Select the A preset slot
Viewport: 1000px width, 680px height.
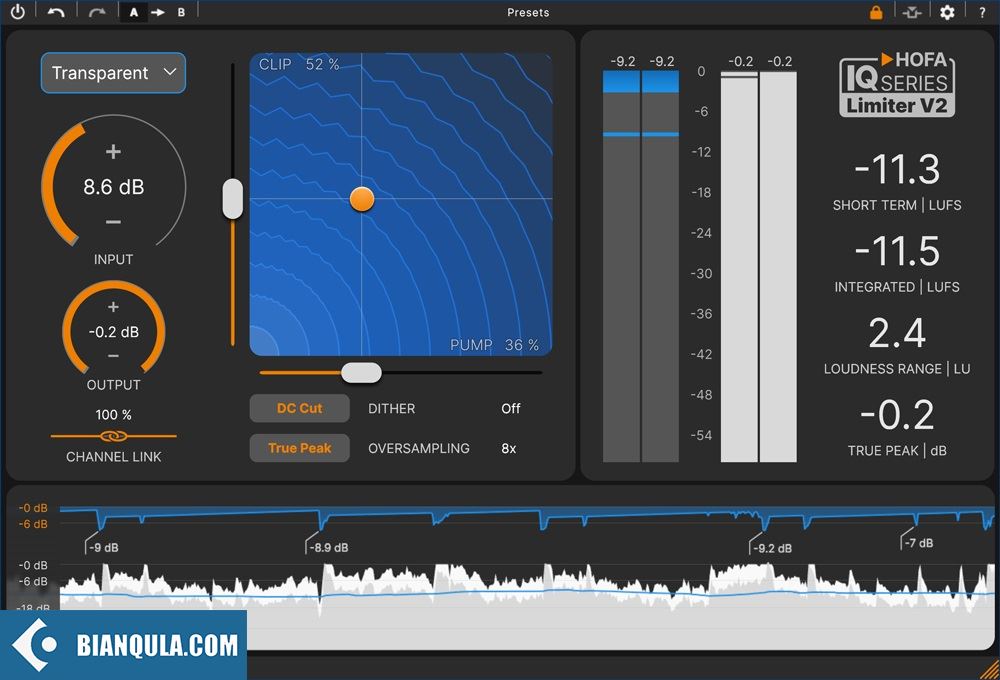click(134, 12)
